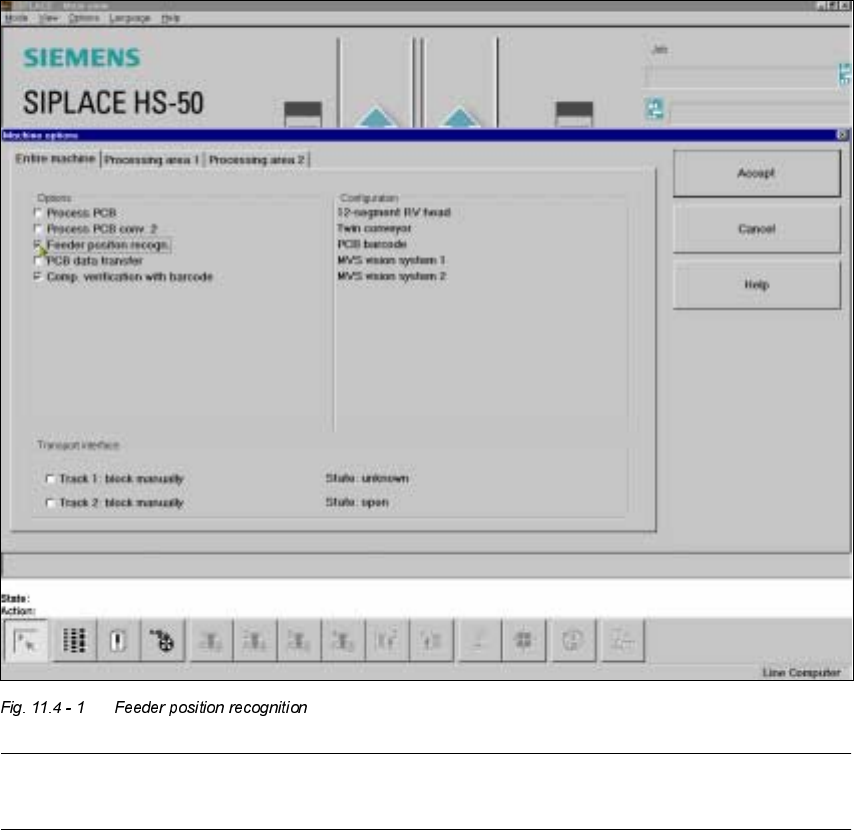
Task: Click the last greyed toolbar icon
Action: (x=623, y=640)
